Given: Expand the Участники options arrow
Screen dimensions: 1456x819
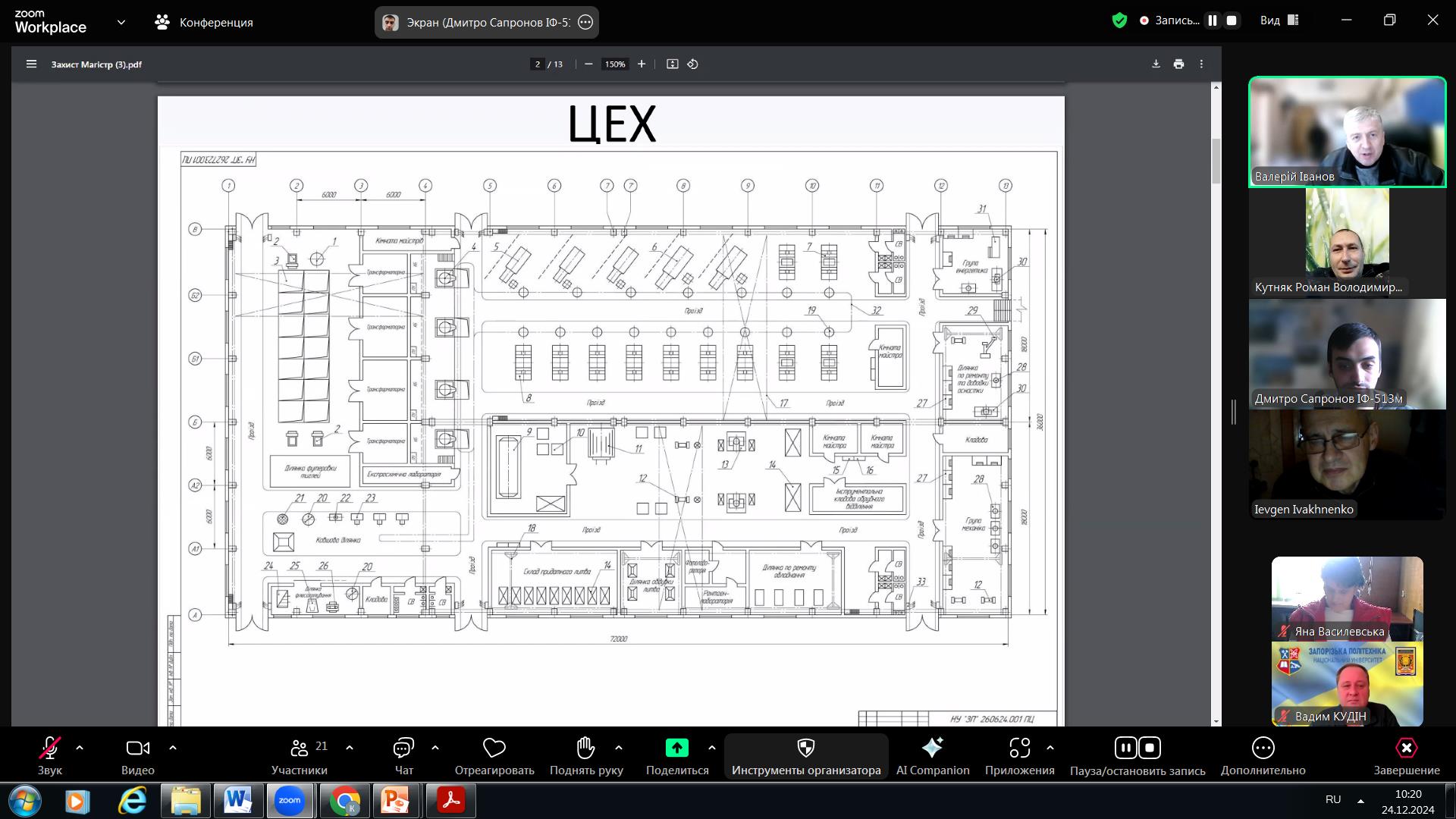Looking at the screenshot, I should 350,748.
